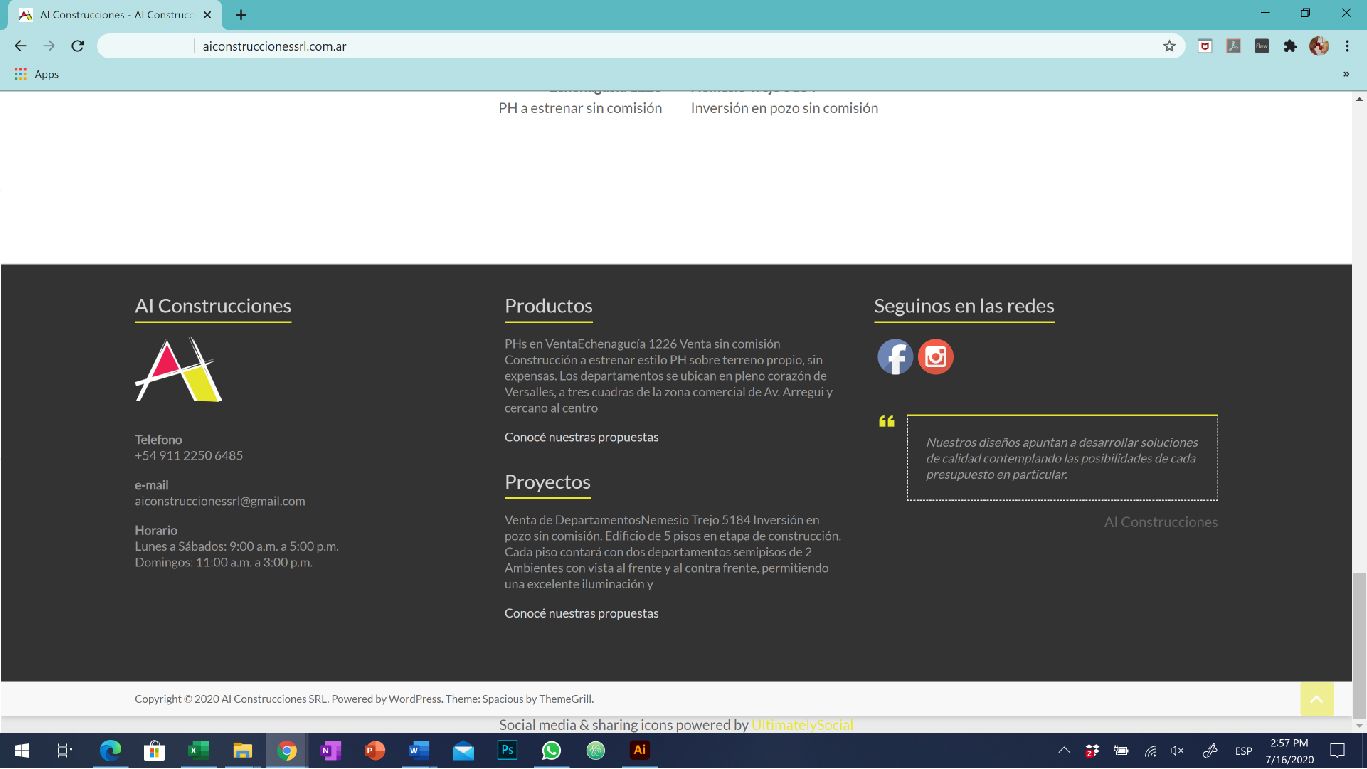
Task: Toggle the volume mute icon in tray
Action: point(1178,751)
